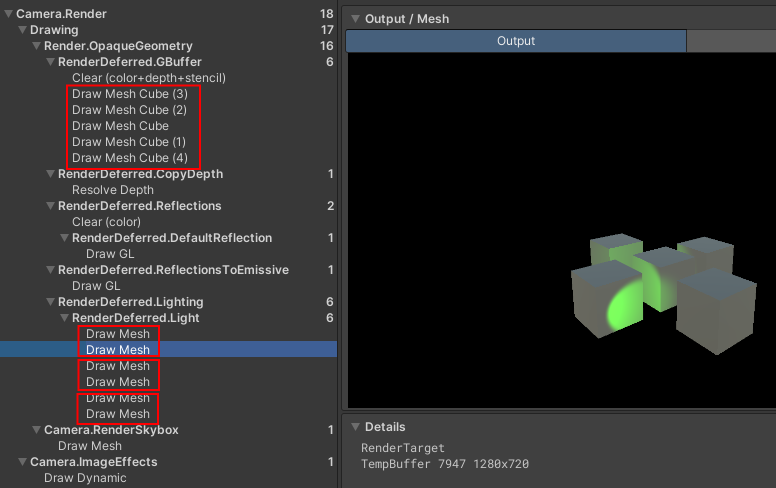Collapse the RenderDeferred.DefaultReflection node

coord(64,238)
